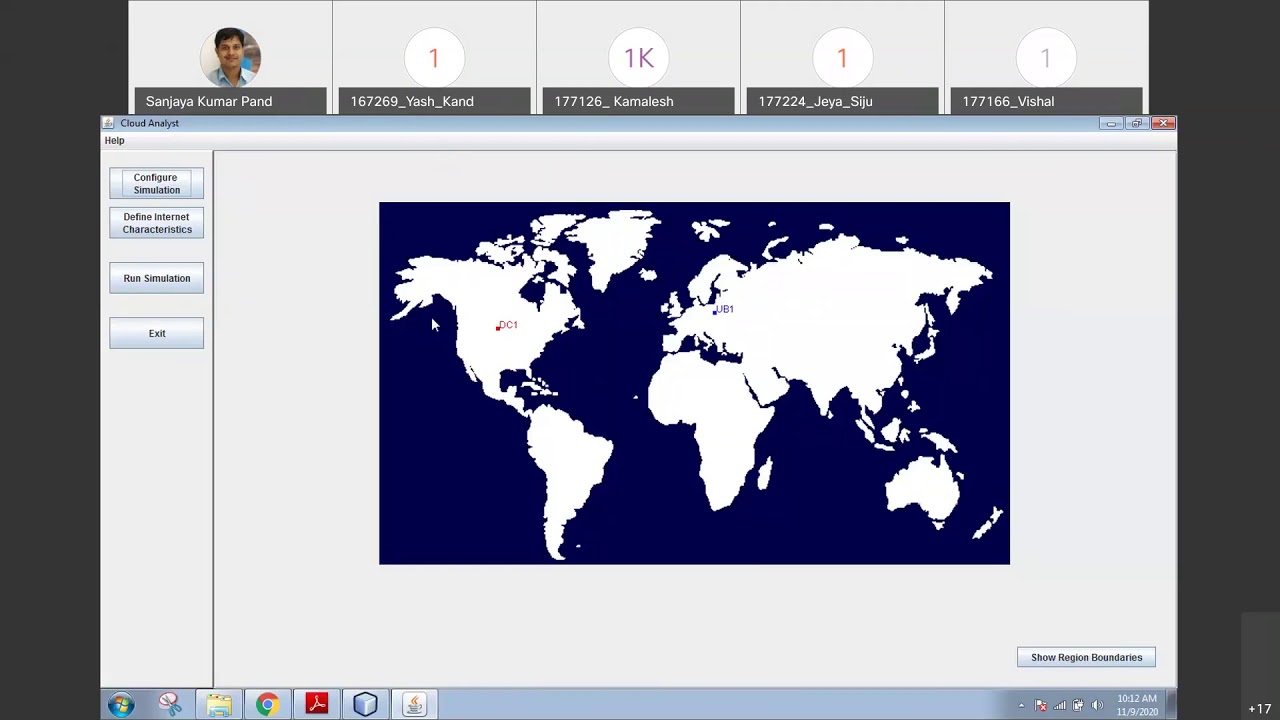The width and height of the screenshot is (1280, 720).
Task: Click the network signal tray icon
Action: tap(1060, 706)
